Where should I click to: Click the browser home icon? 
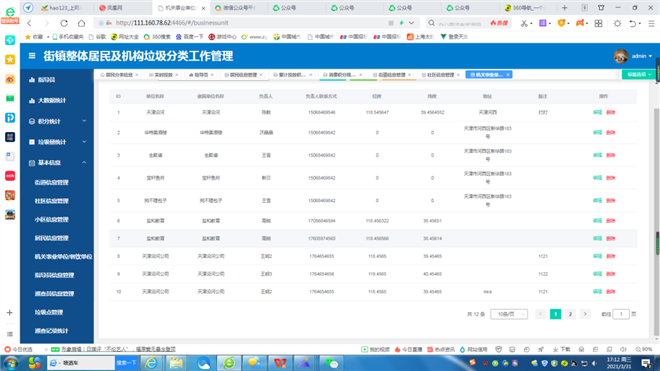click(x=81, y=23)
